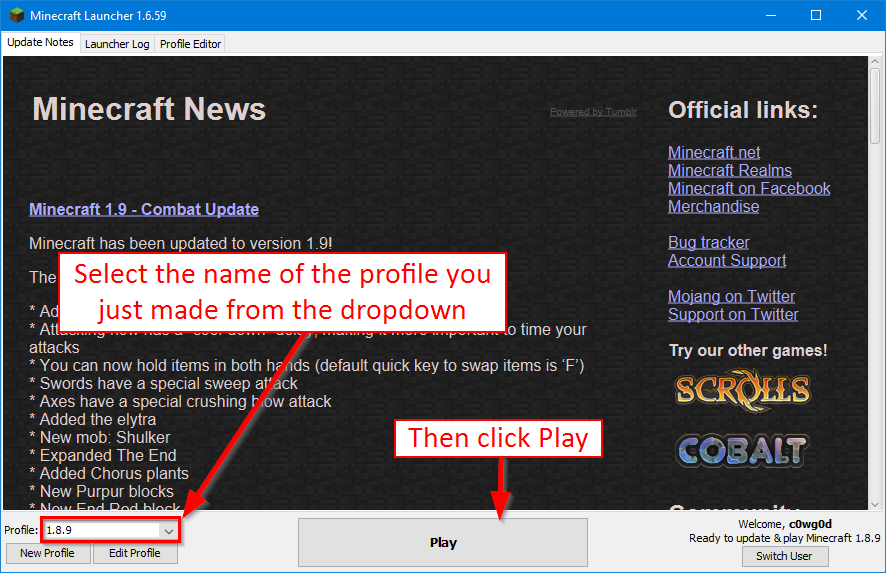
Task: Click the 'Axes have a special crushing blow attack' line
Action: (180, 402)
